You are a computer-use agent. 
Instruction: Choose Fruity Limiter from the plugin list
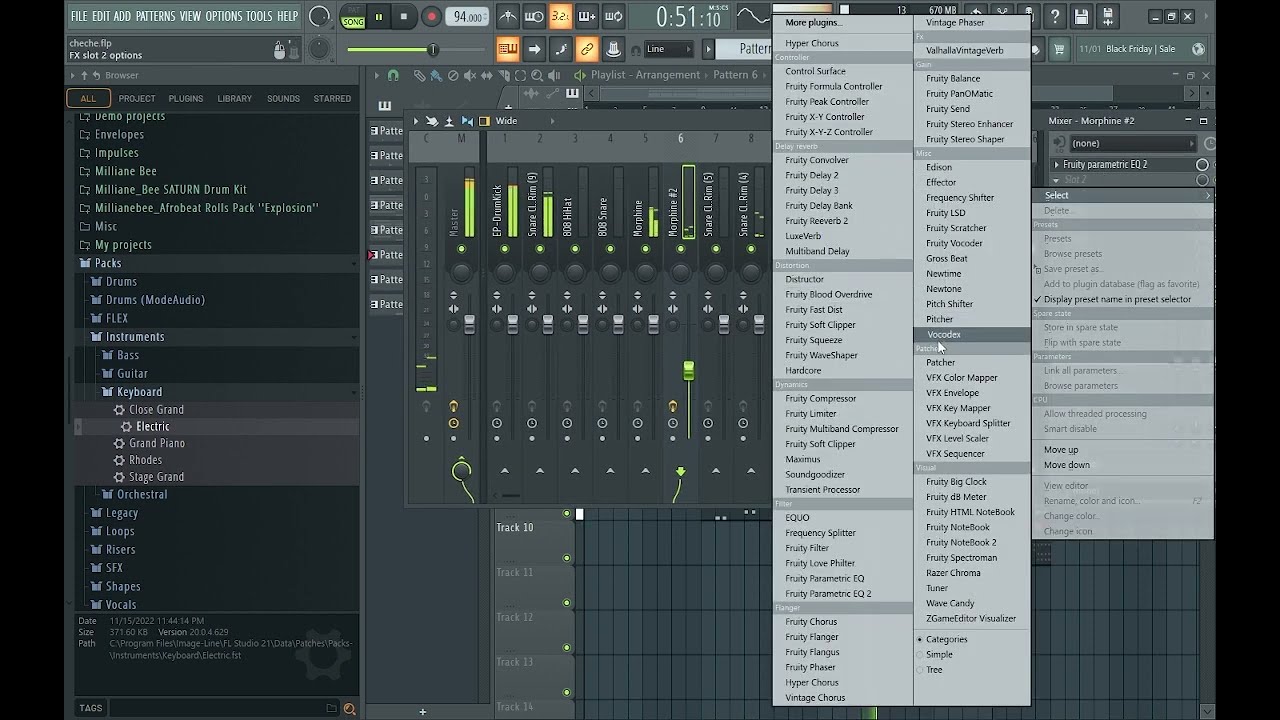pos(811,414)
